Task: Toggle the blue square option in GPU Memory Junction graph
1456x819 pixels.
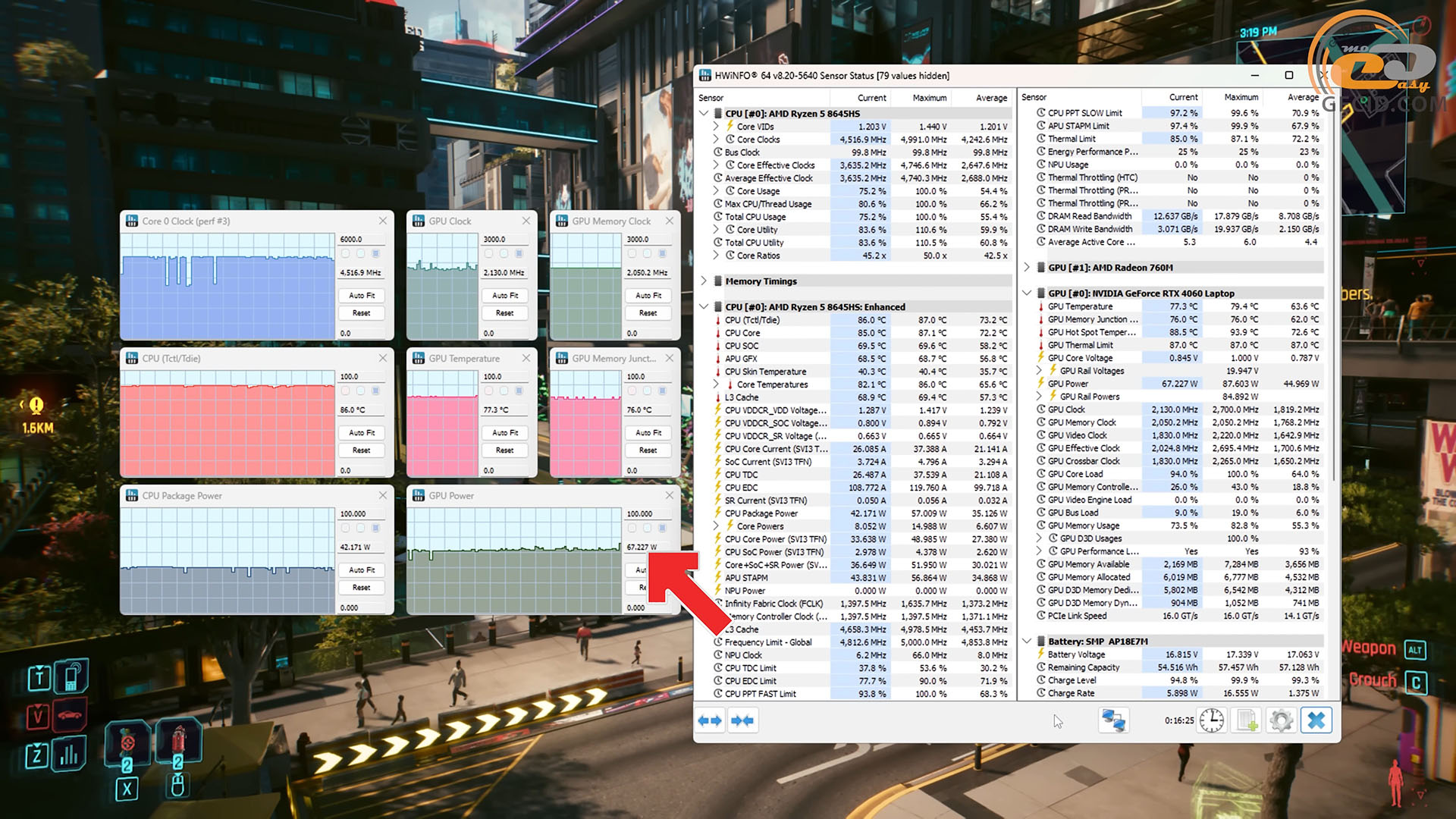Action: [x=662, y=391]
